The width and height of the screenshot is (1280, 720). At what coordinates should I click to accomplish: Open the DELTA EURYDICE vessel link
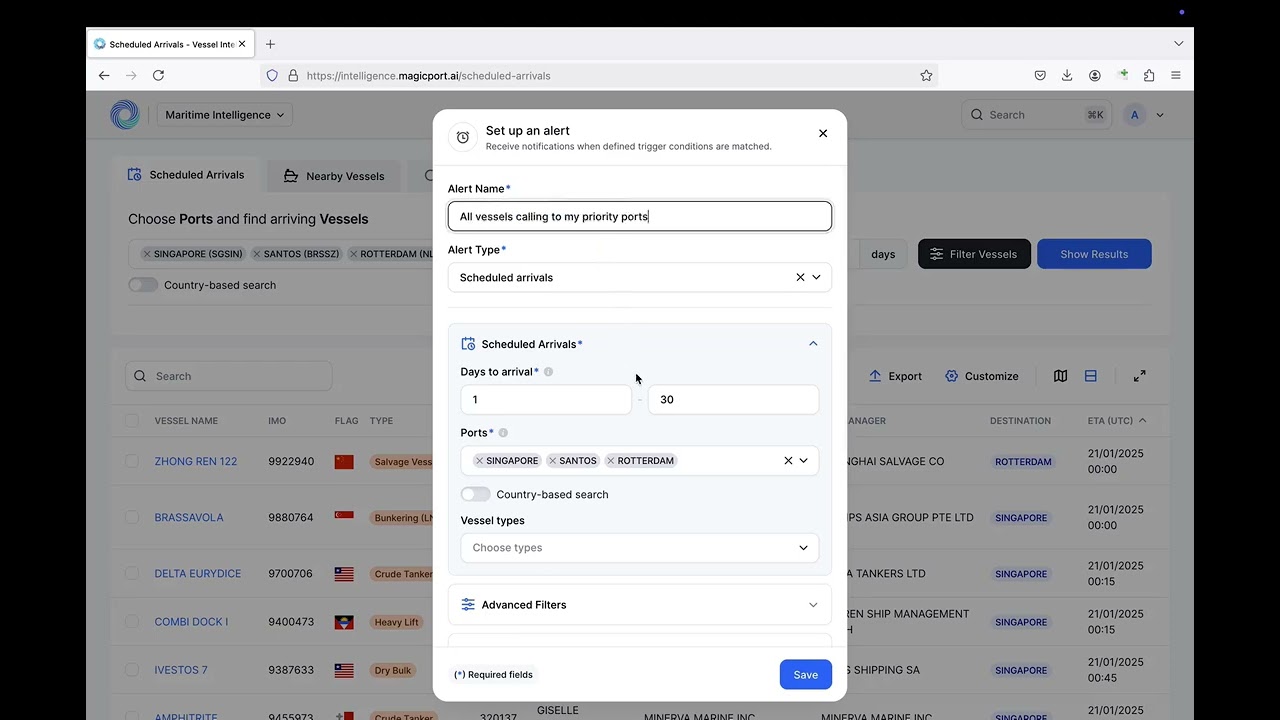click(x=198, y=573)
